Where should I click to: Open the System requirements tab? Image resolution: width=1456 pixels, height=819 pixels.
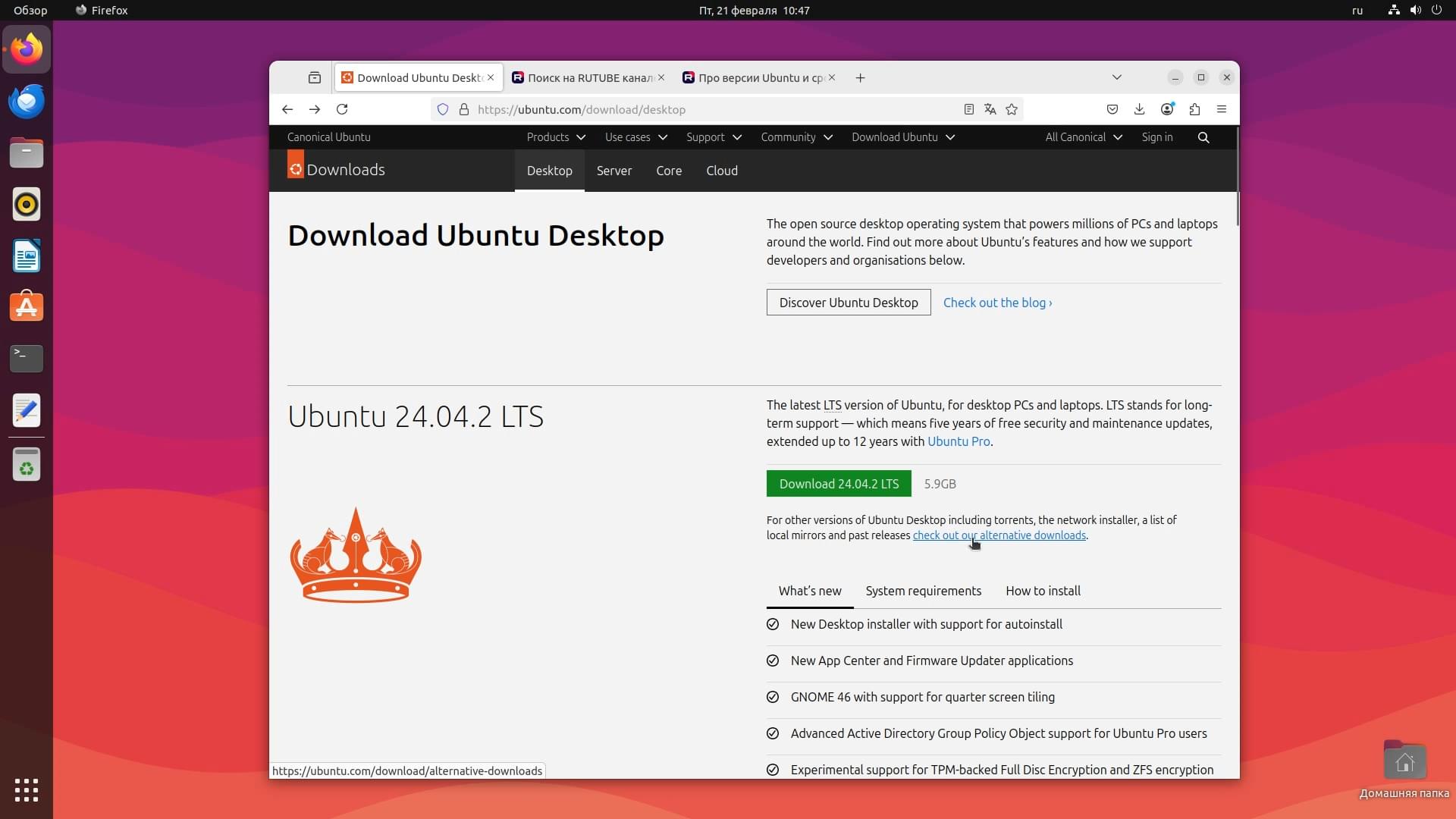pyautogui.click(x=923, y=591)
